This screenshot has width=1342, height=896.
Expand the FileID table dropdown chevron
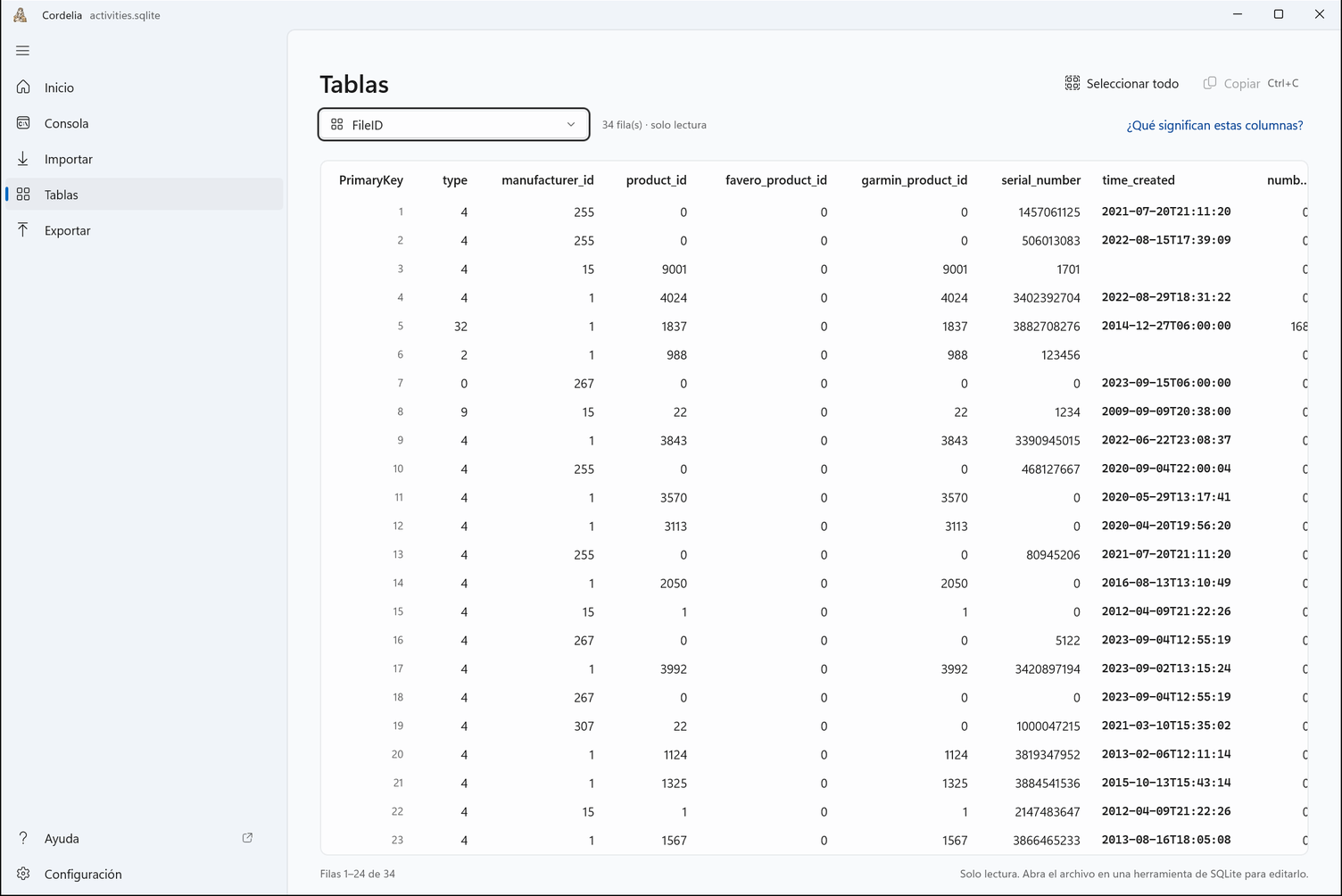571,125
